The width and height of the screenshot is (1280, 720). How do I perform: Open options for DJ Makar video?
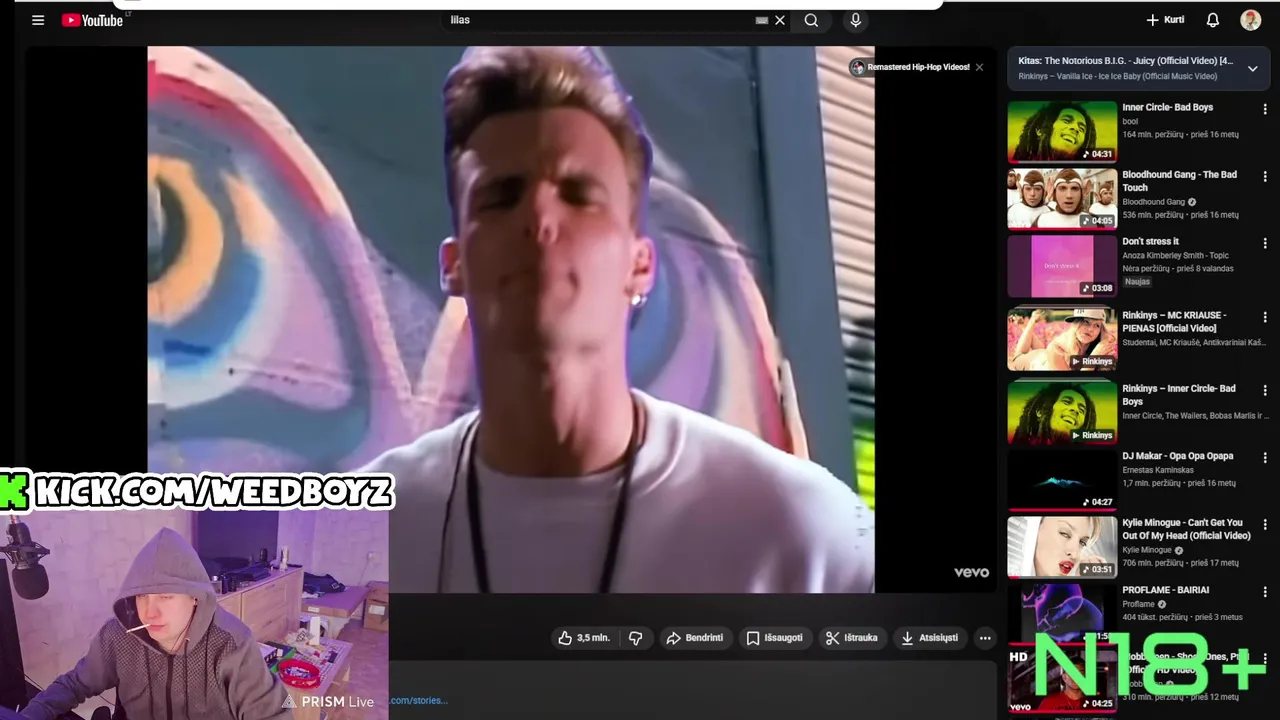(x=1265, y=458)
